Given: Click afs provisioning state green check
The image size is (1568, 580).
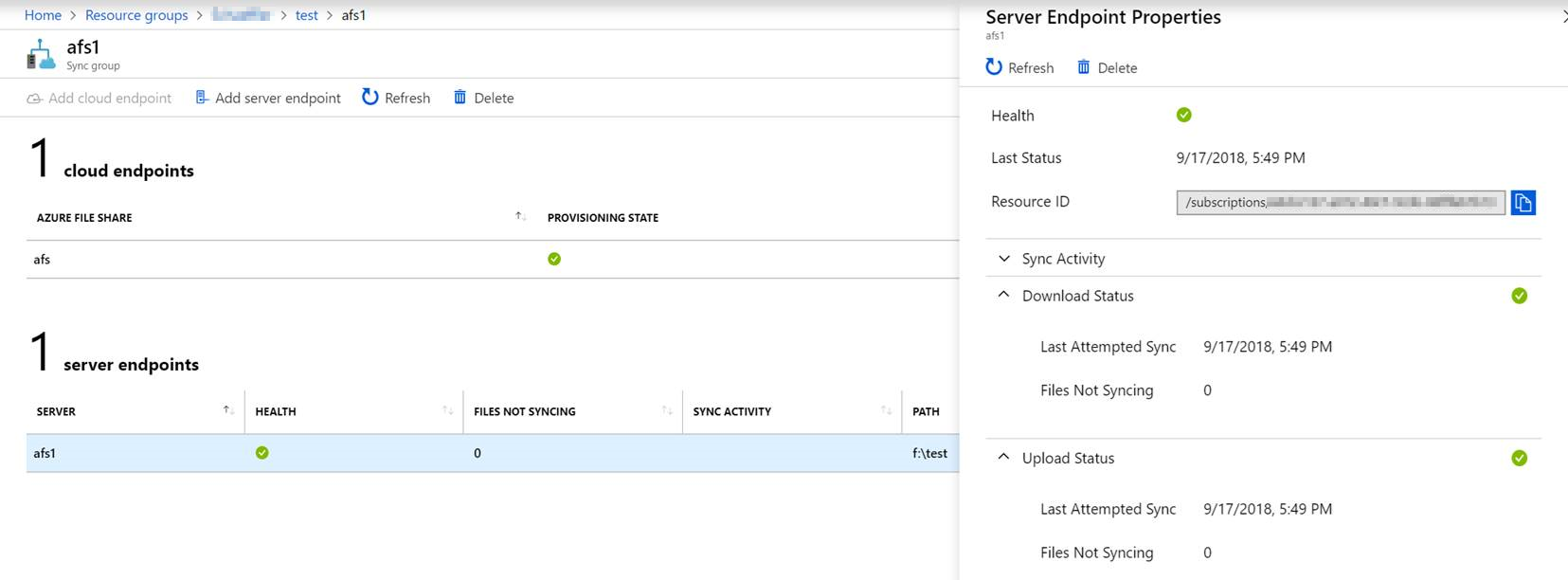Looking at the screenshot, I should pyautogui.click(x=554, y=259).
